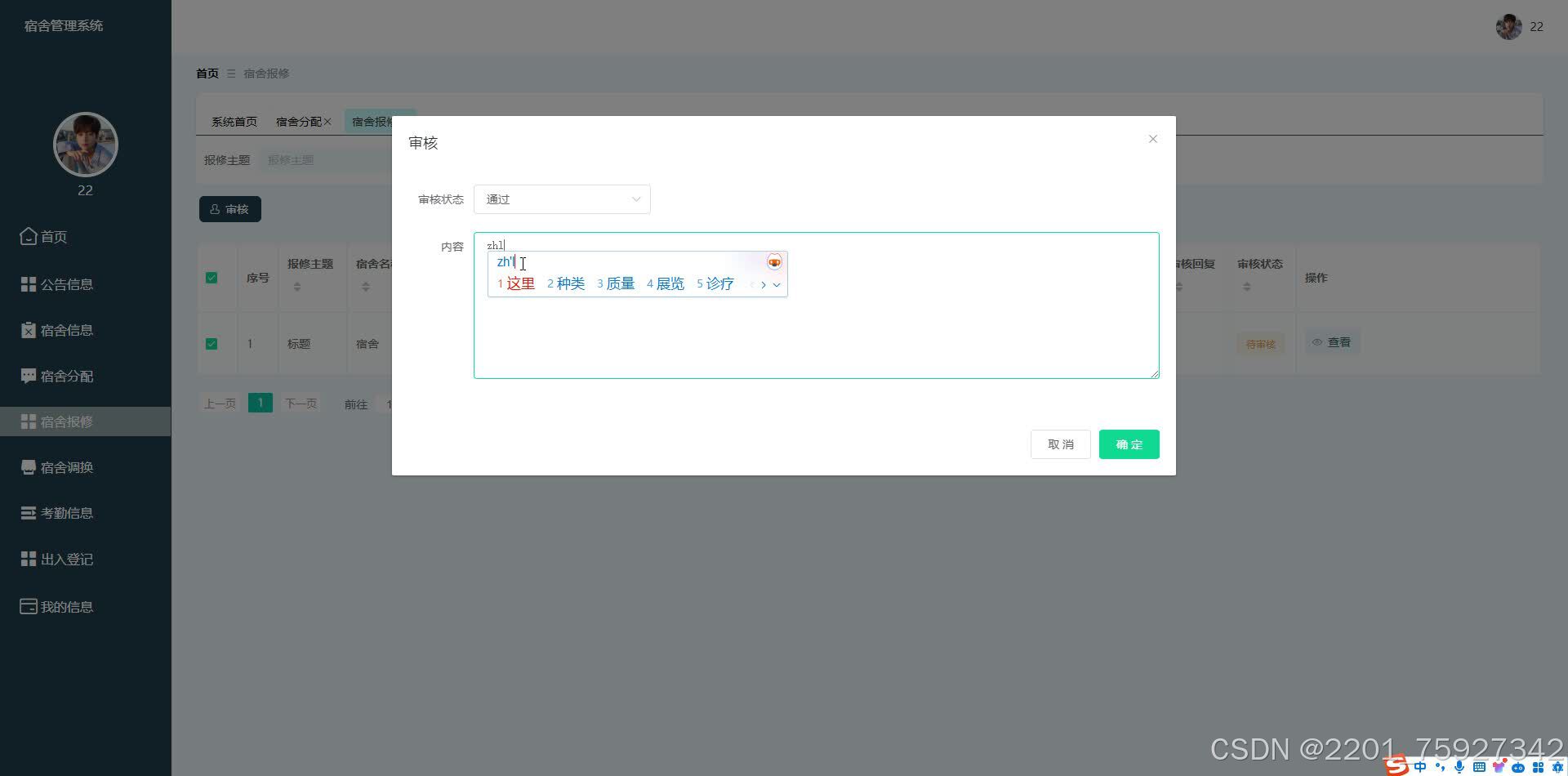
Task: Toggle the select-all checkbox in table header
Action: [212, 278]
